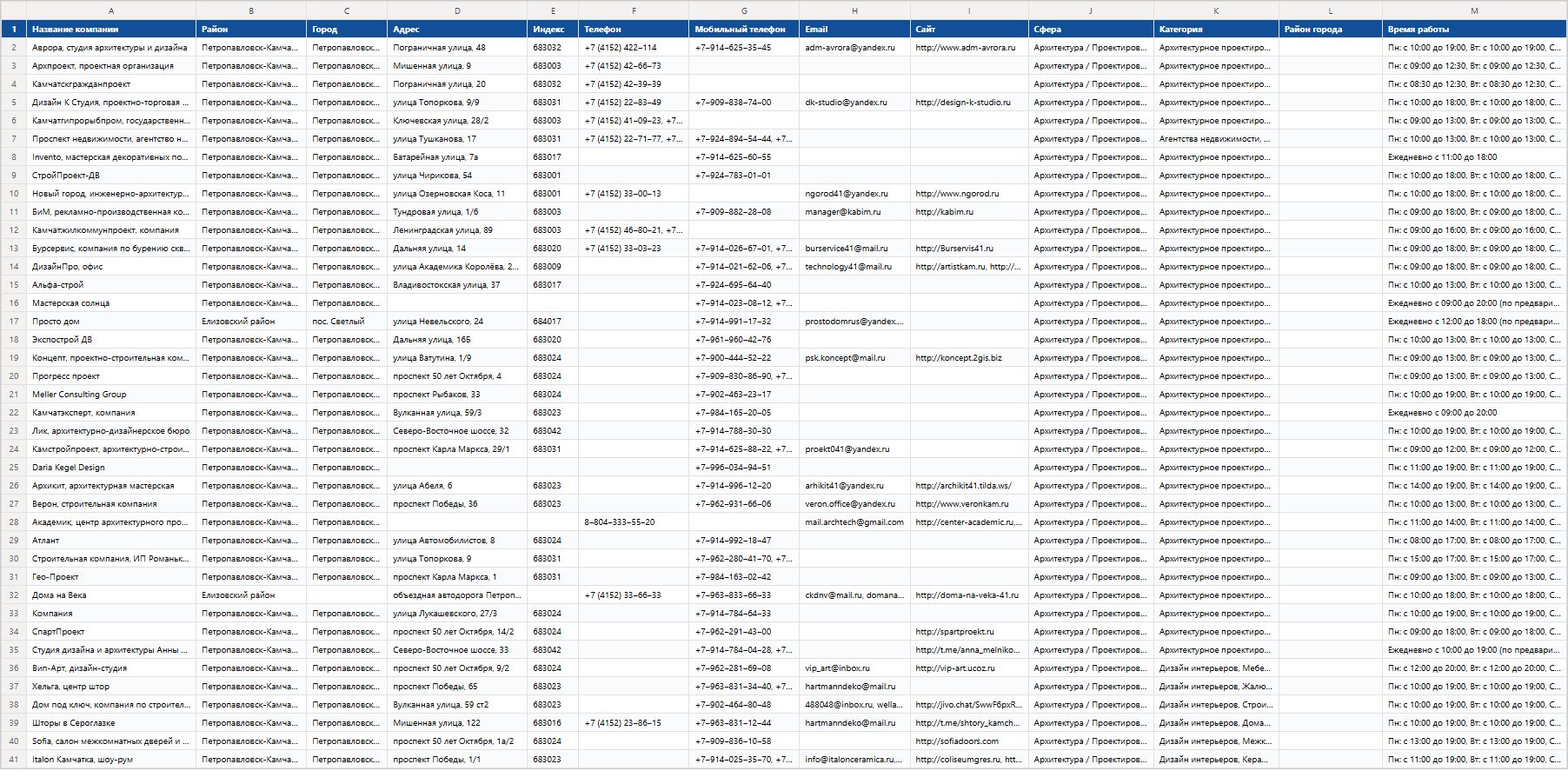Select the "Хельга, центр штор" cell
Image resolution: width=1568 pixels, height=784 pixels.
point(111,686)
